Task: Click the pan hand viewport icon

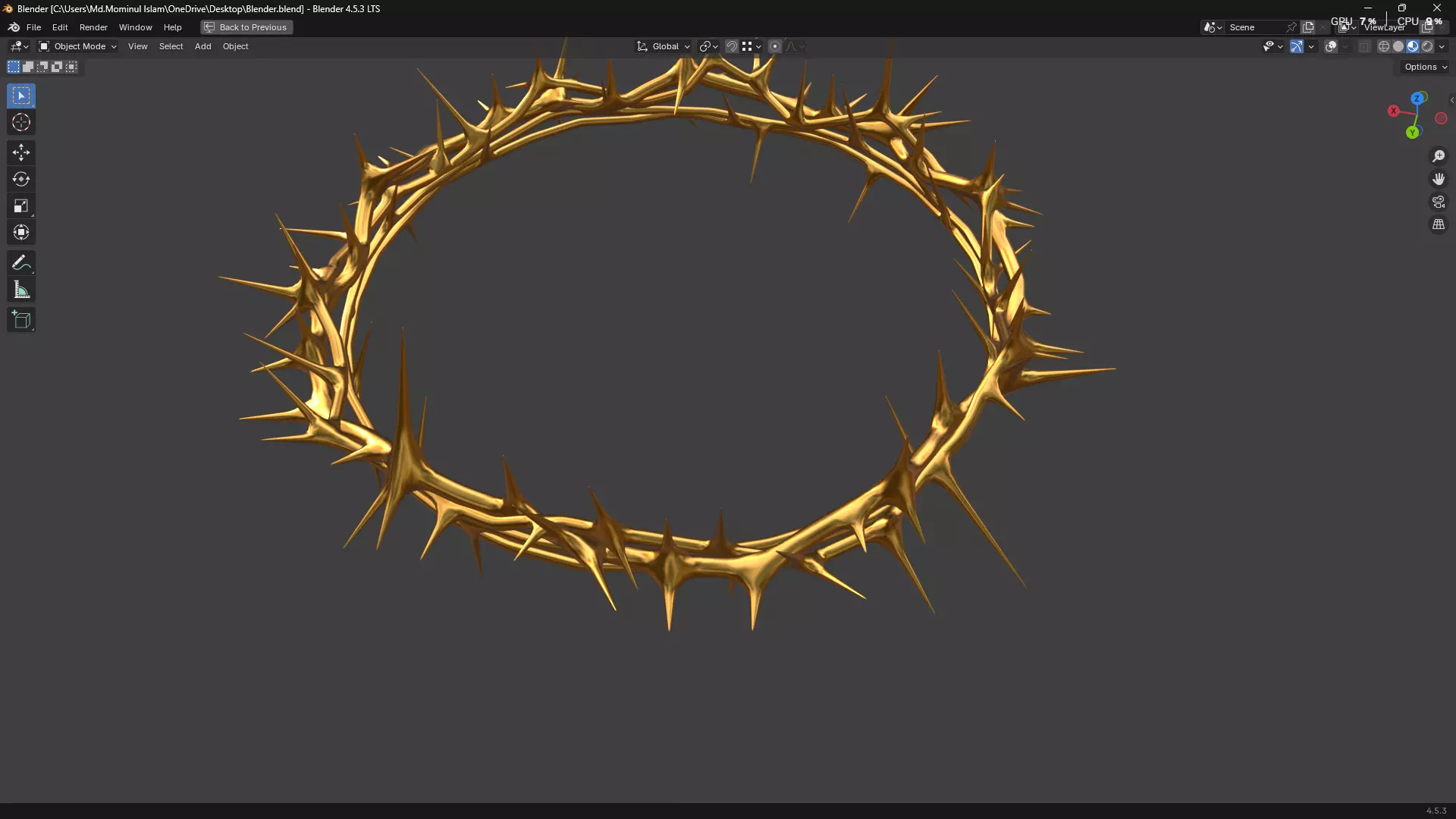Action: point(1439,179)
